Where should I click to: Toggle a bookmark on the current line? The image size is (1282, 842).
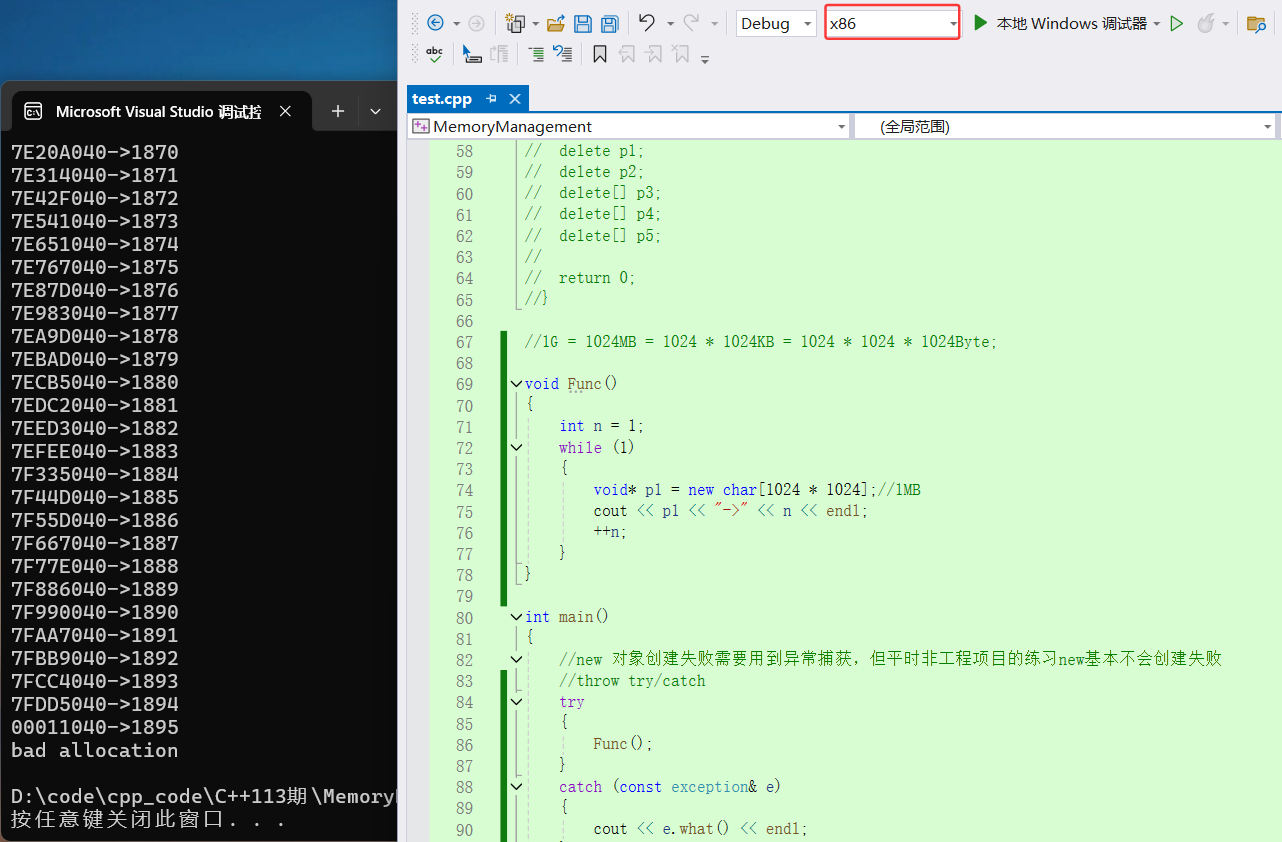600,54
